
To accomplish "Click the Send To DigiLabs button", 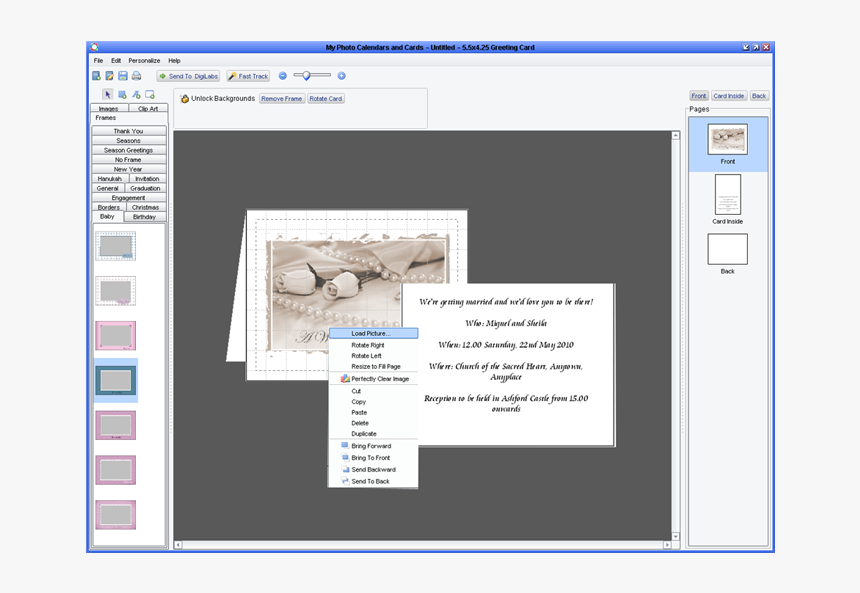I will click(188, 75).
